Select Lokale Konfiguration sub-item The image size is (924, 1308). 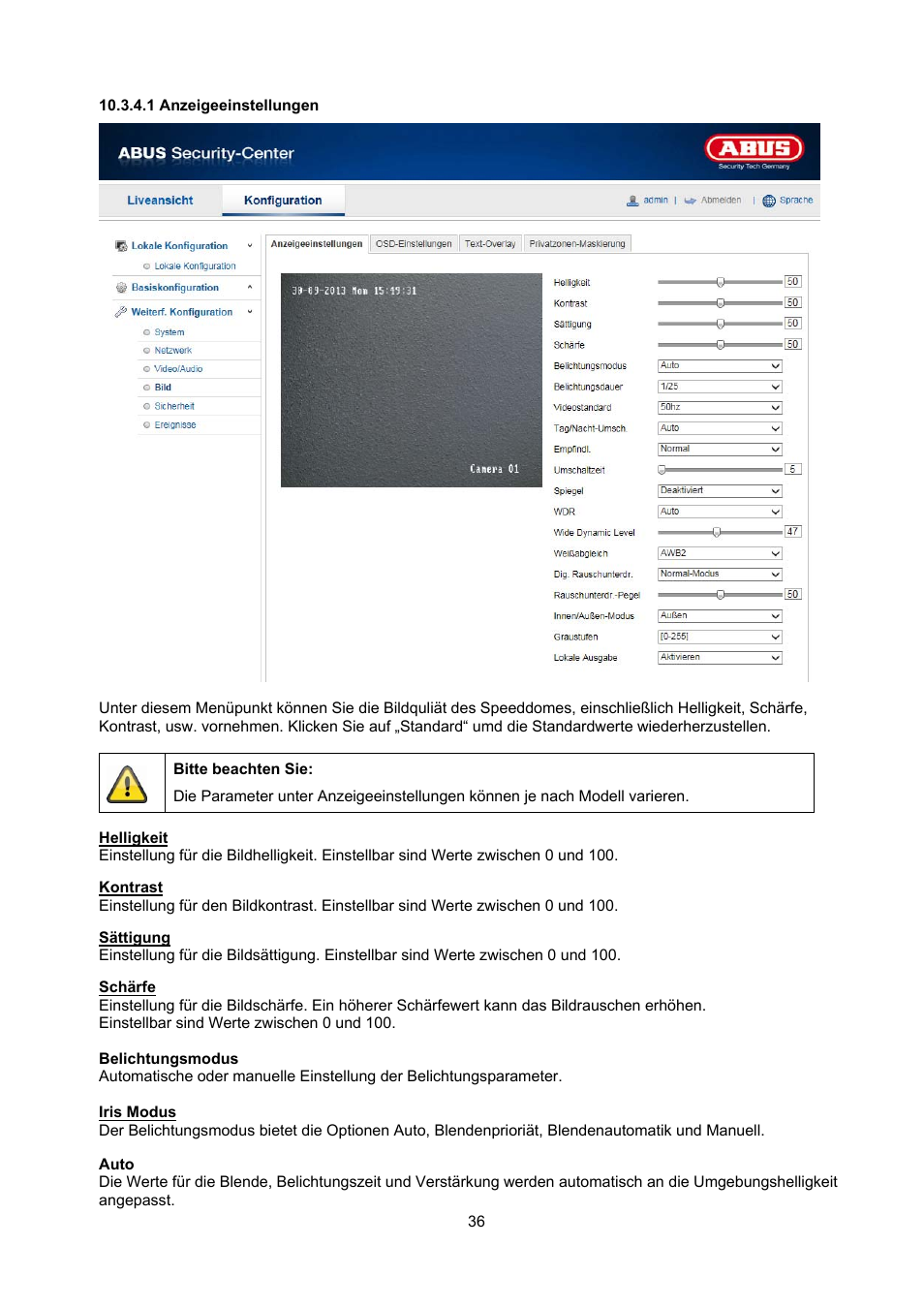(x=195, y=266)
